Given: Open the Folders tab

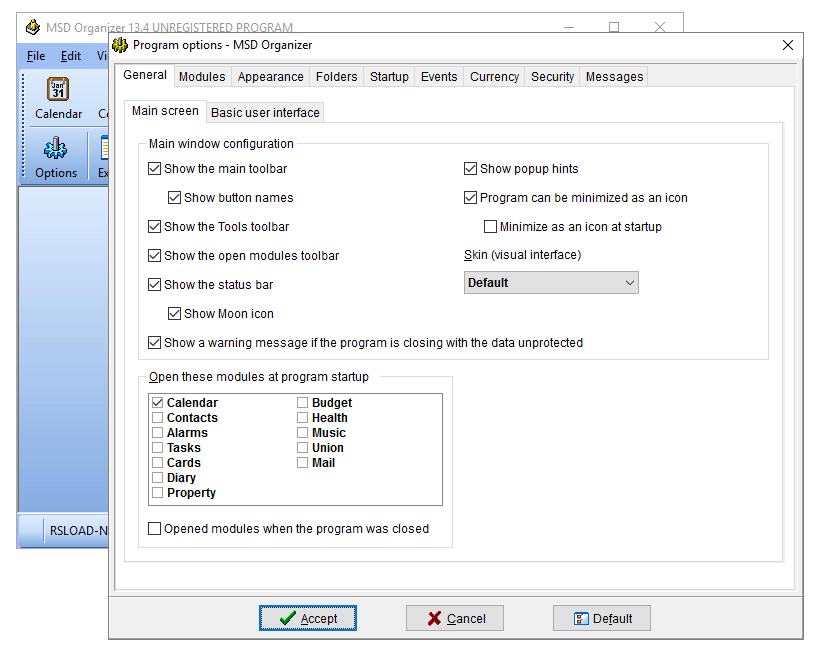Looking at the screenshot, I should (x=337, y=77).
